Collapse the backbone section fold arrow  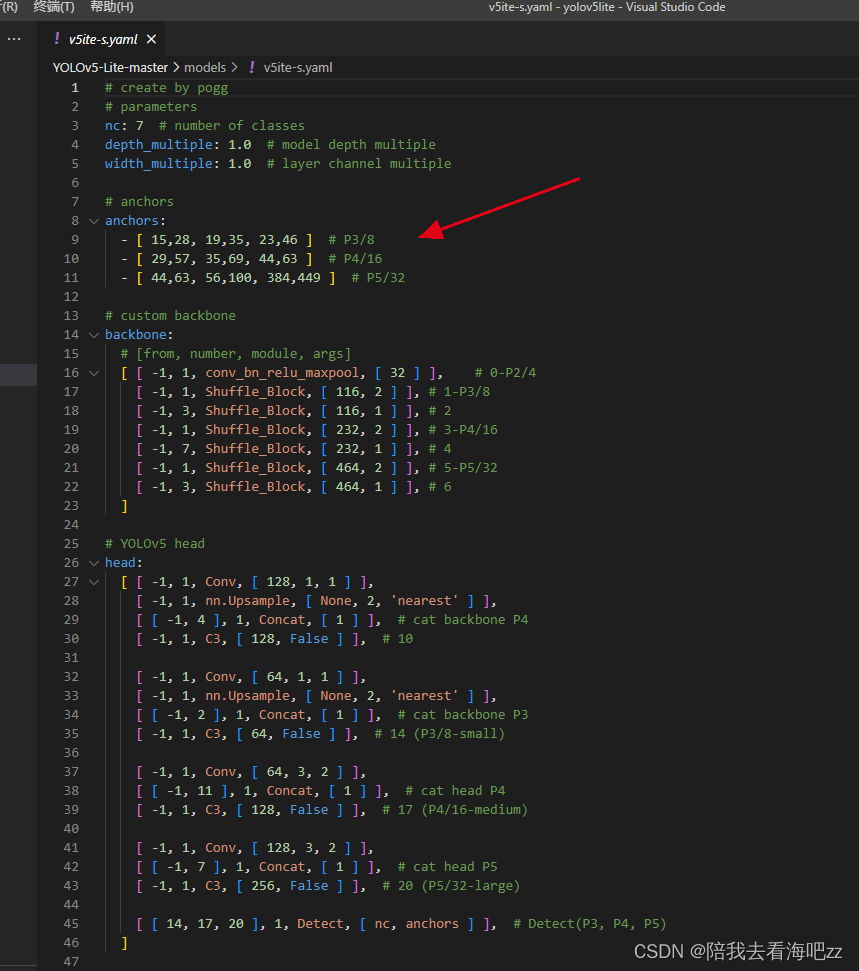click(94, 335)
